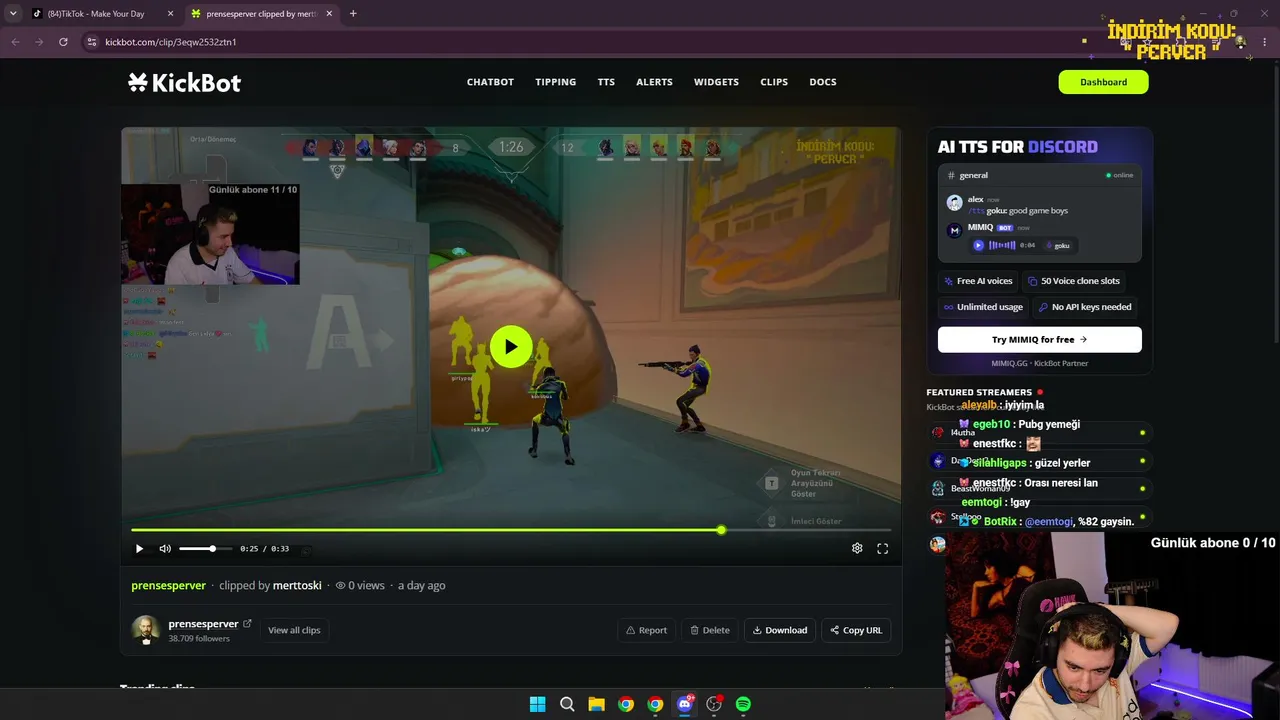Open video settings gear icon
The height and width of the screenshot is (720, 1280).
857,548
